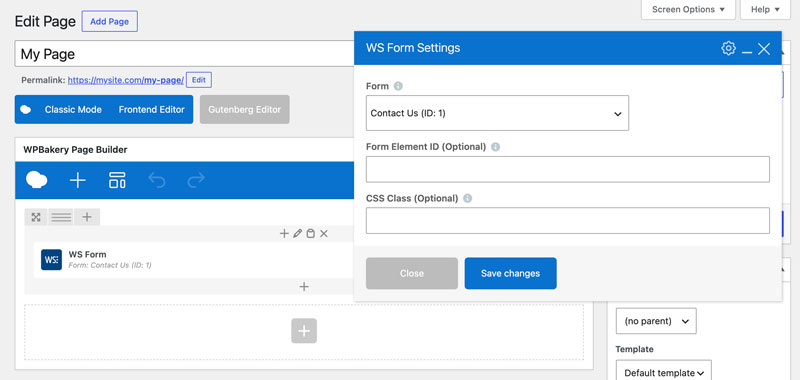Click the cloud icon beside Classic Mode
Screen dimensions: 800x380
(x=26, y=110)
